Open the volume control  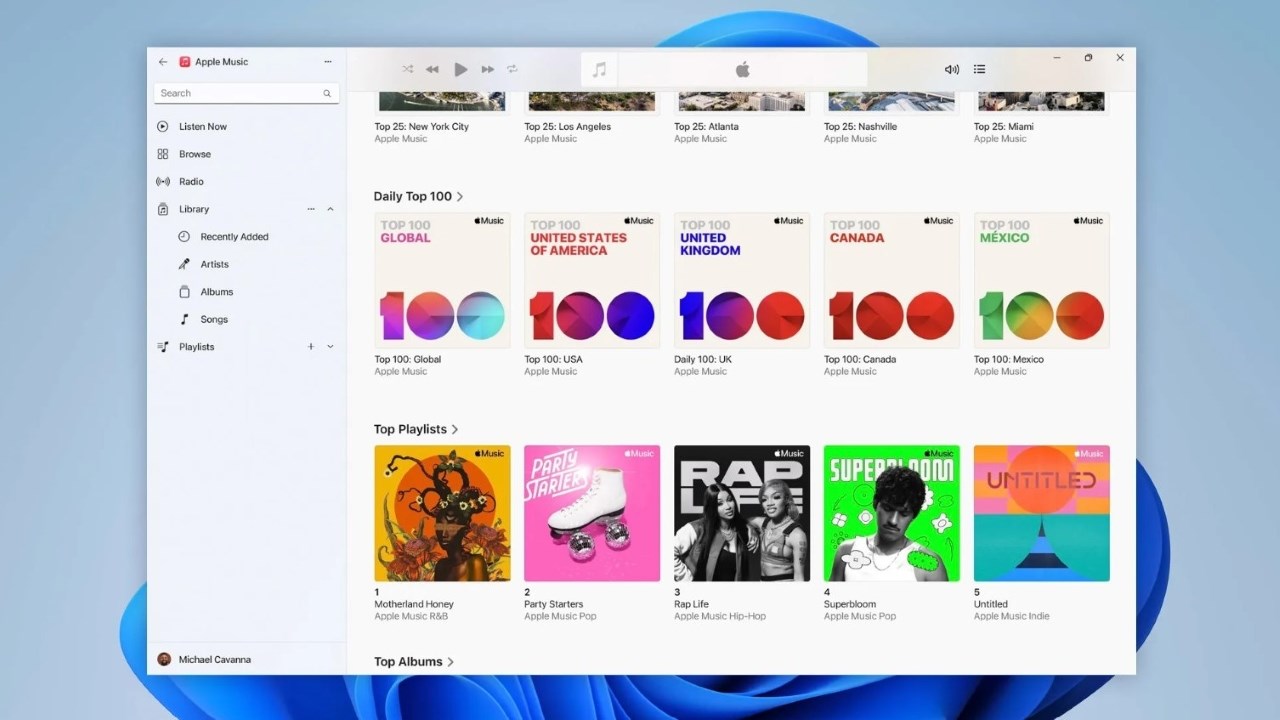click(950, 69)
